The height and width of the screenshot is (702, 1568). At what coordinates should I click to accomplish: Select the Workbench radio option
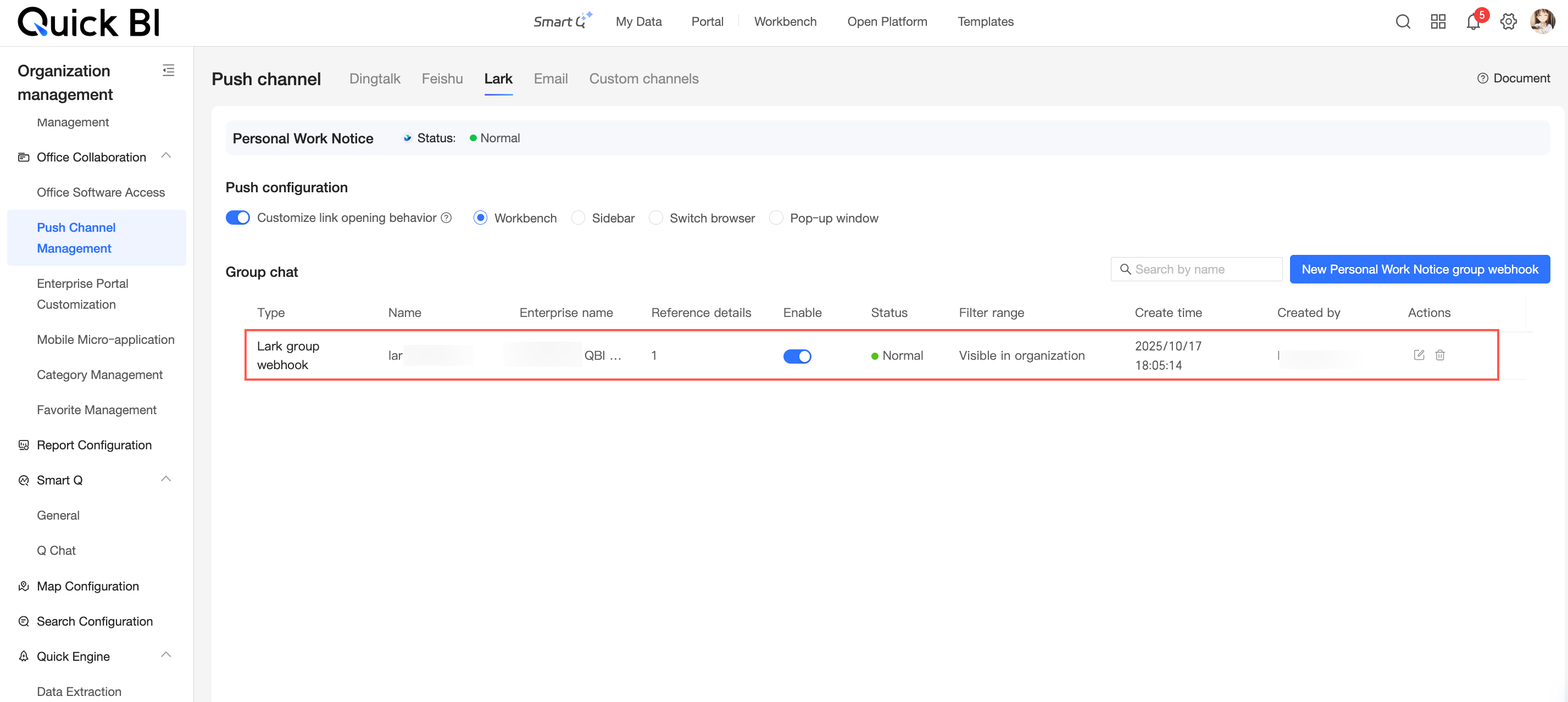[480, 218]
